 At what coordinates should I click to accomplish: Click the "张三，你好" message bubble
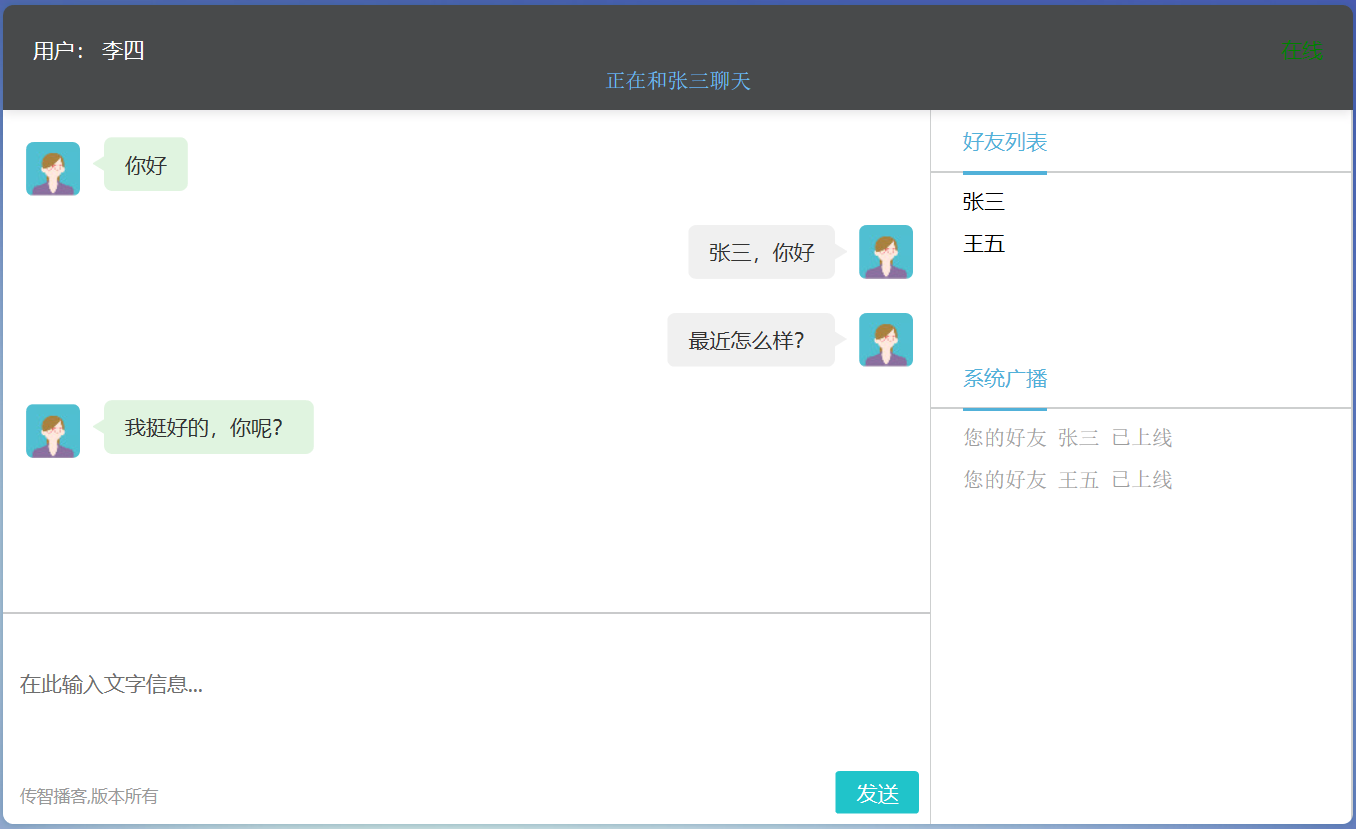click(x=761, y=252)
